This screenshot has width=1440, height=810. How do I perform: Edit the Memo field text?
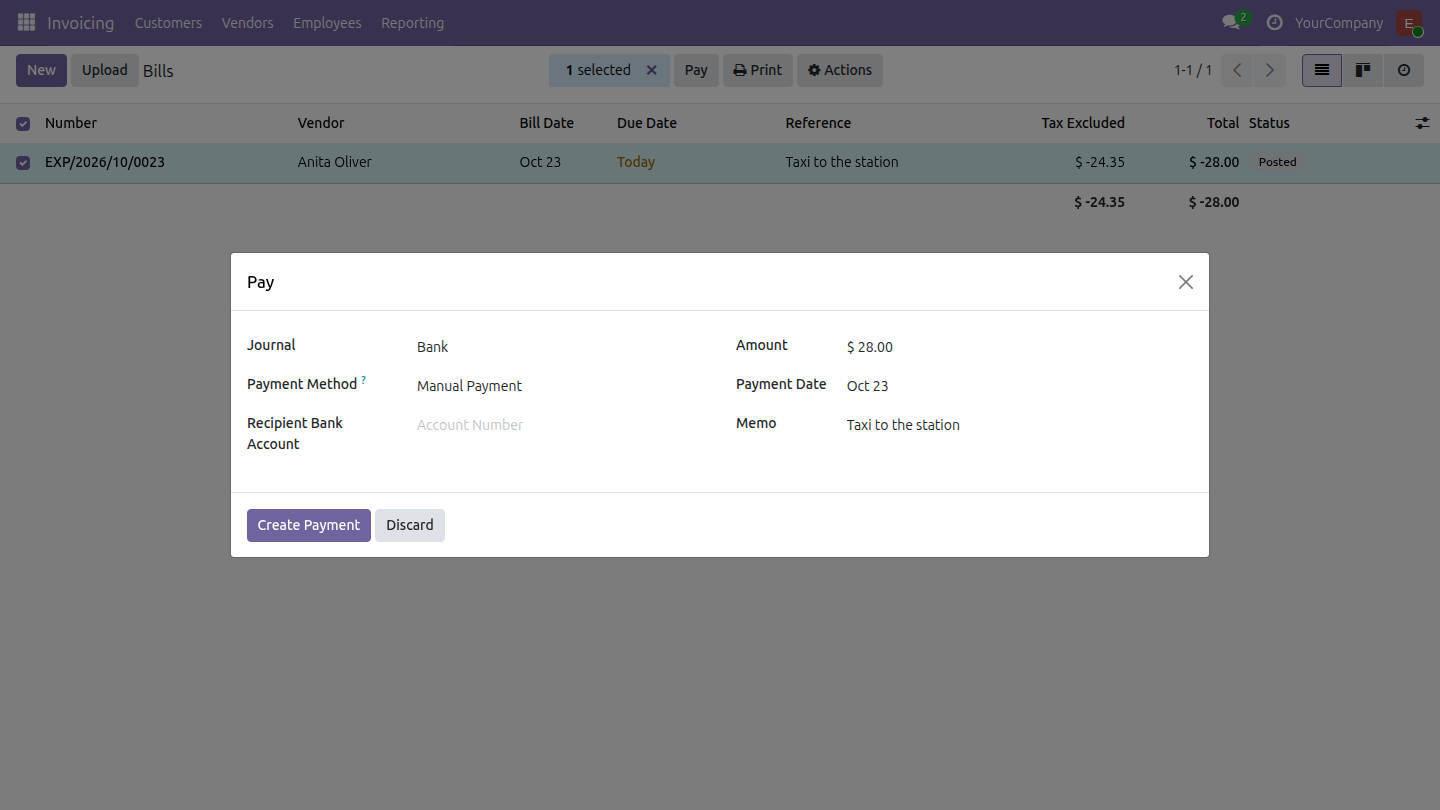(x=1019, y=425)
